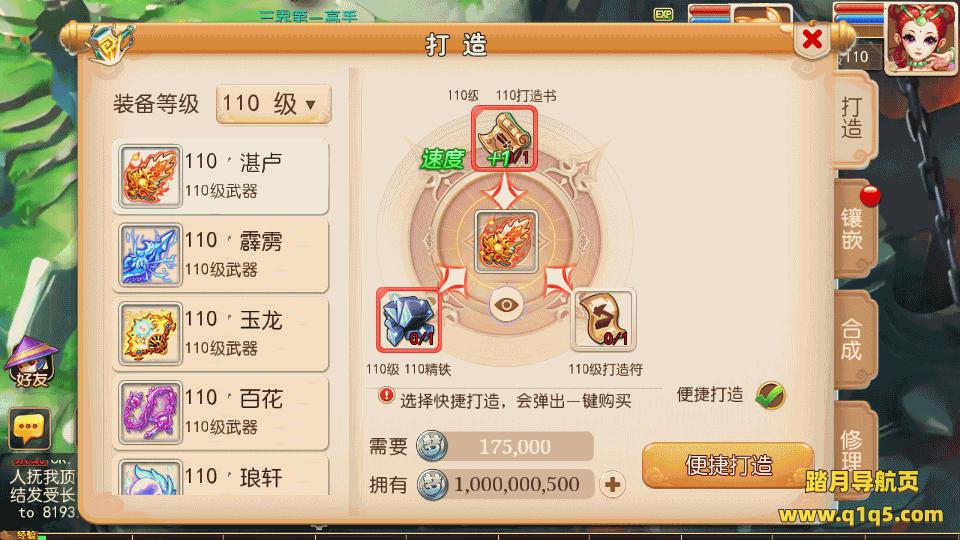Open the 好友 friends icon
The image size is (960, 540).
tap(31, 363)
